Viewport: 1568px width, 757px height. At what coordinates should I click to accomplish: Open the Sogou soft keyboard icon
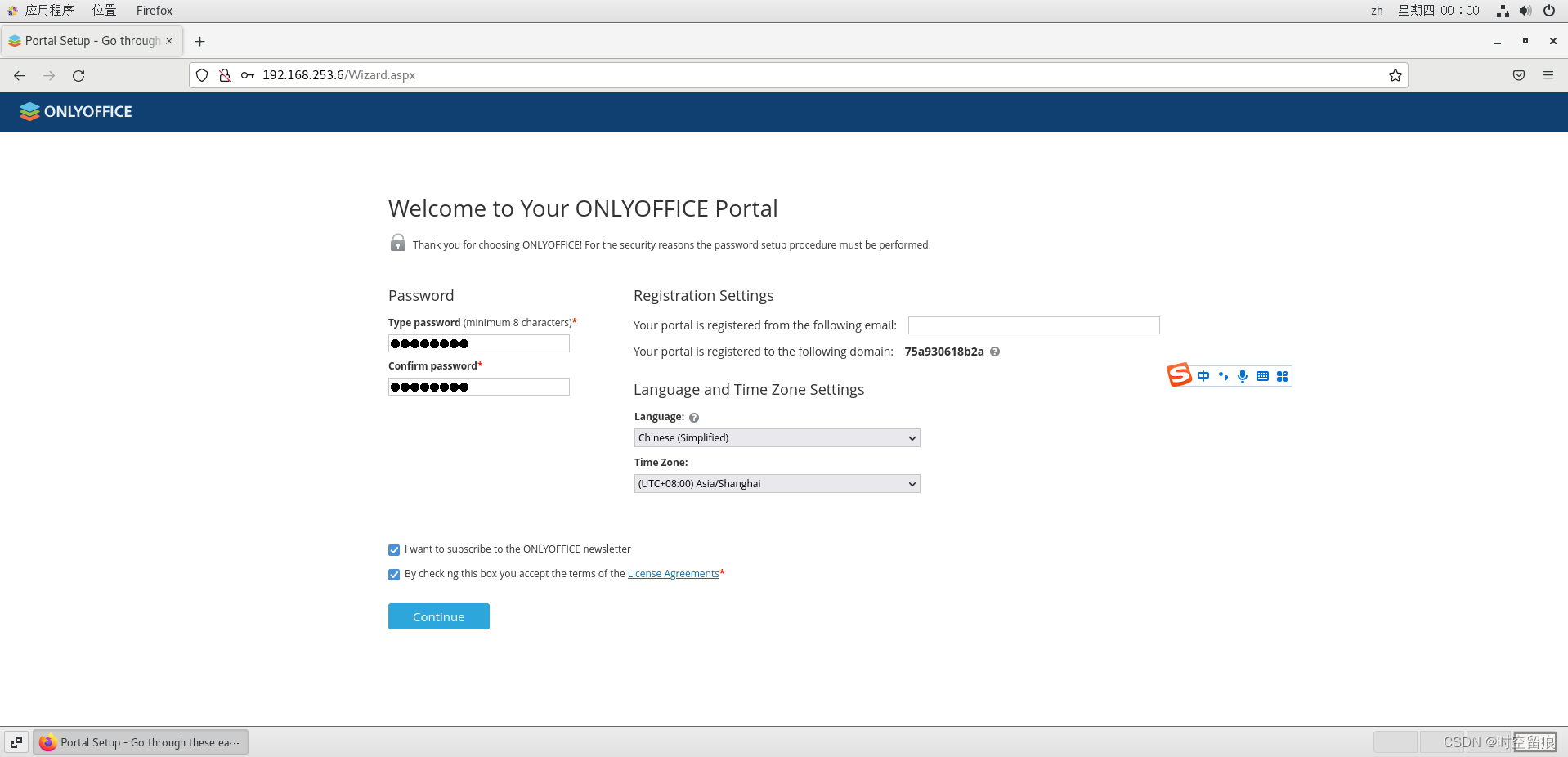tap(1262, 376)
